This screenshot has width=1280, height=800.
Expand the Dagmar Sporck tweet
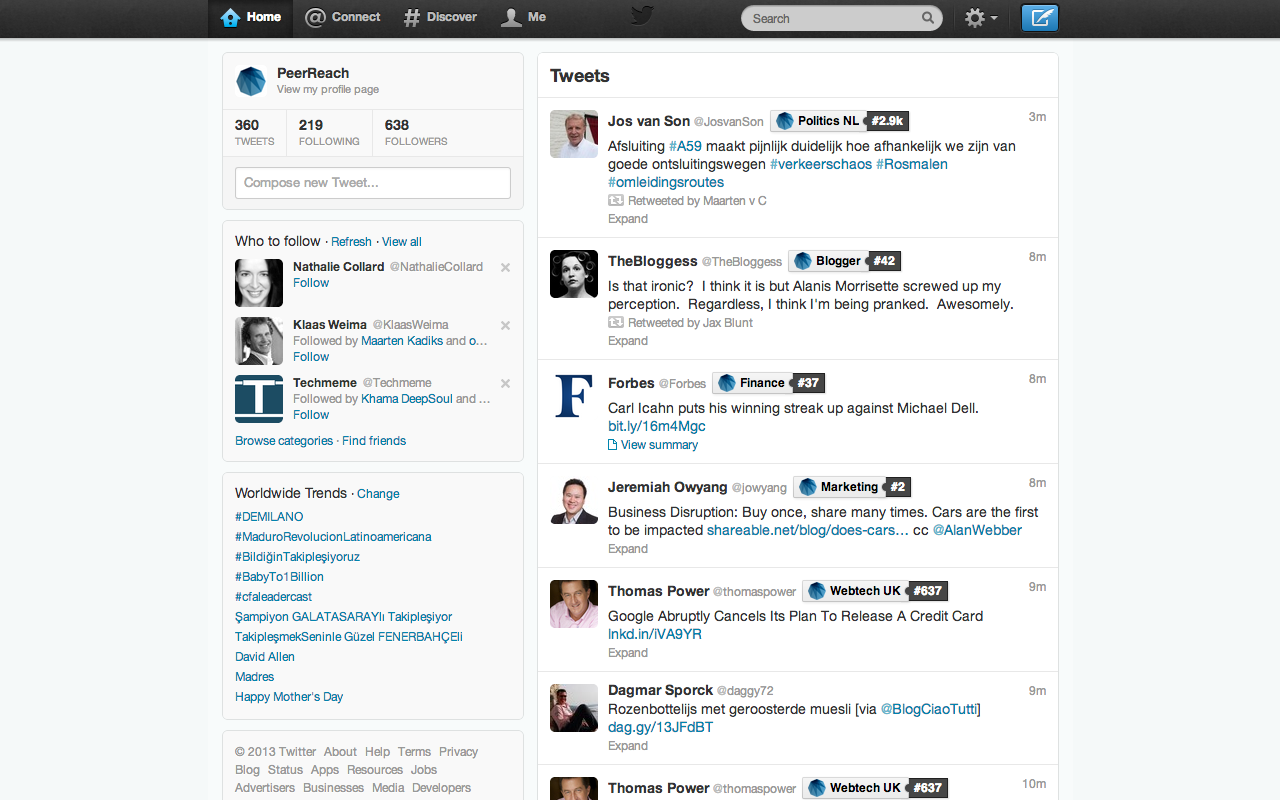pos(628,746)
